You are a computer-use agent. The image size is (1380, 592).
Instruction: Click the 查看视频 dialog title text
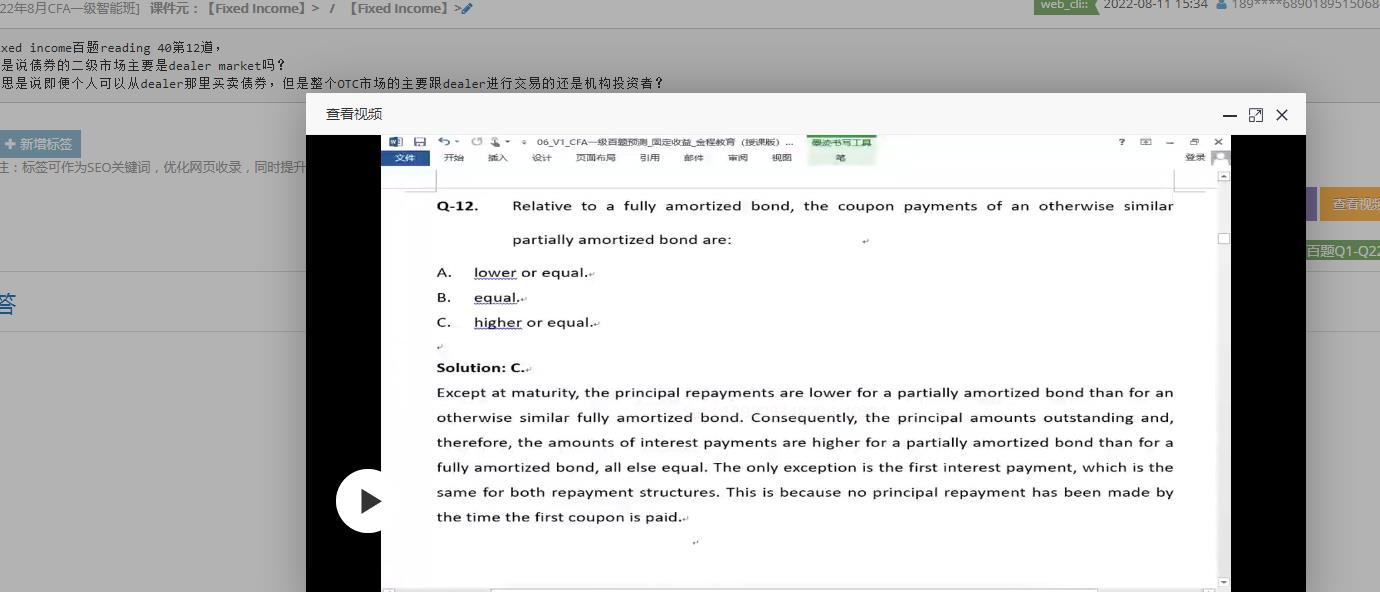pyautogui.click(x=354, y=114)
